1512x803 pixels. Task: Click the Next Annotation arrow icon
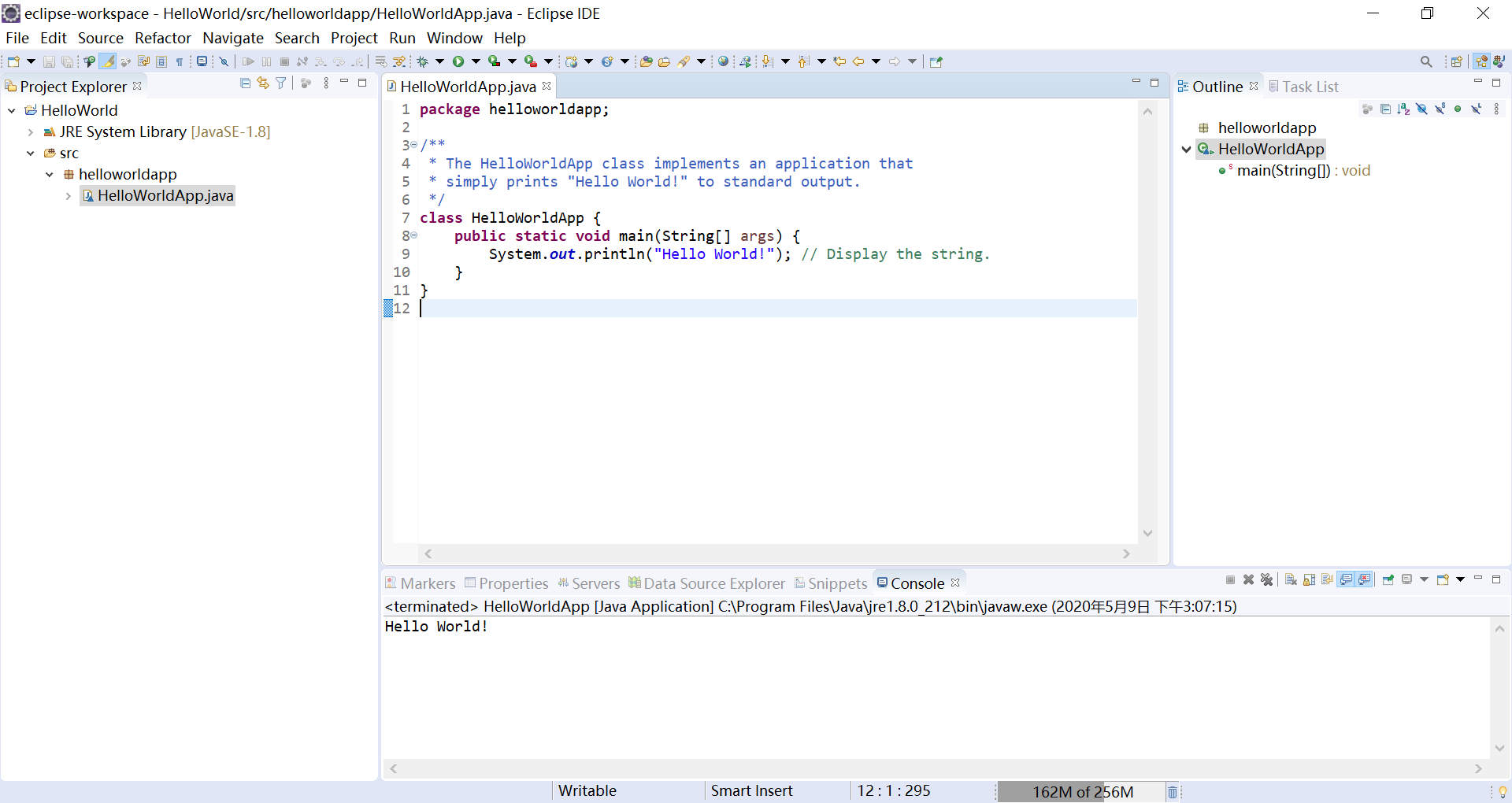[767, 61]
